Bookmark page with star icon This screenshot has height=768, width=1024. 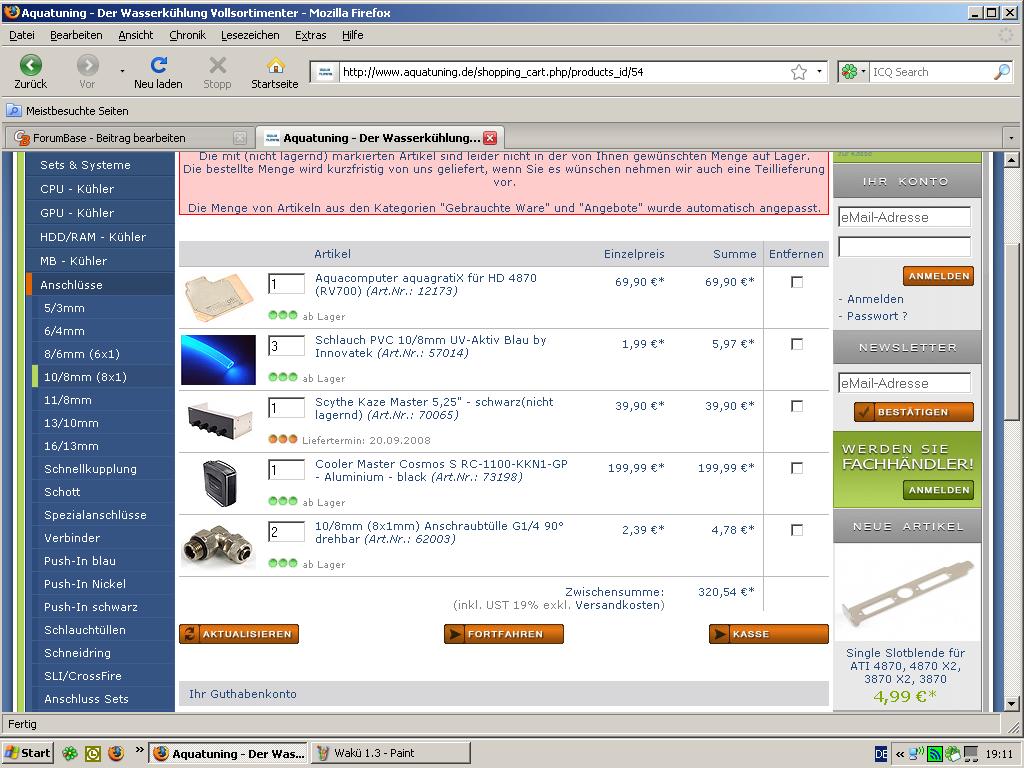tap(799, 72)
